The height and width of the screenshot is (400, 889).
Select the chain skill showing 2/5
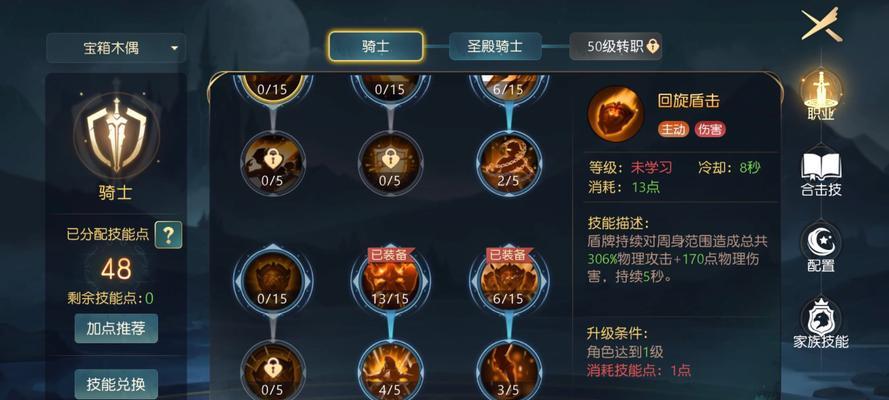pyautogui.click(x=509, y=163)
